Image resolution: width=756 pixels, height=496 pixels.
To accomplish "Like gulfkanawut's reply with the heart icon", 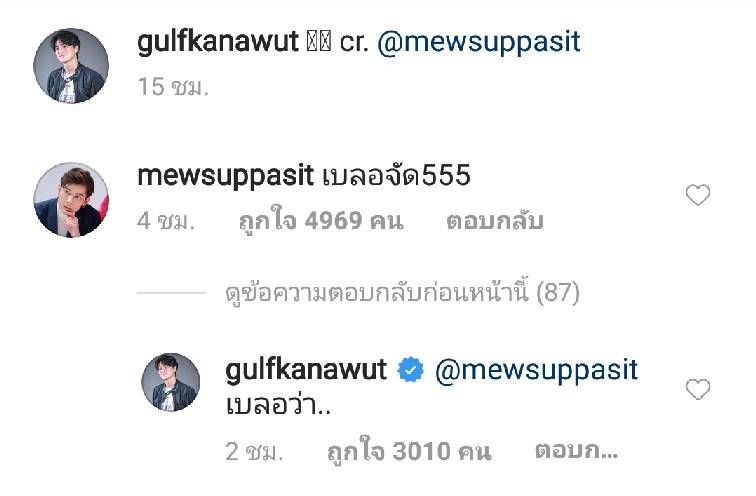I will (x=698, y=389).
